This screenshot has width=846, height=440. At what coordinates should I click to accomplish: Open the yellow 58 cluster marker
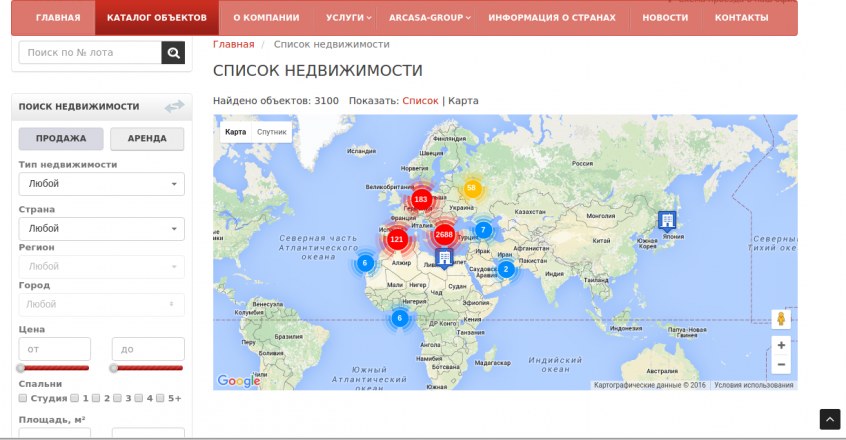(472, 188)
